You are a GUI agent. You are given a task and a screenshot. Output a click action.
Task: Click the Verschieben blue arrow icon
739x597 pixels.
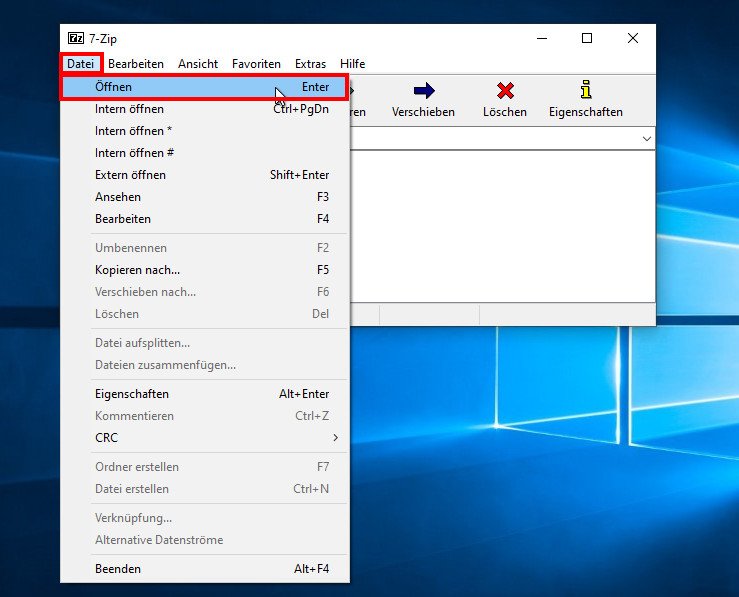click(x=423, y=91)
